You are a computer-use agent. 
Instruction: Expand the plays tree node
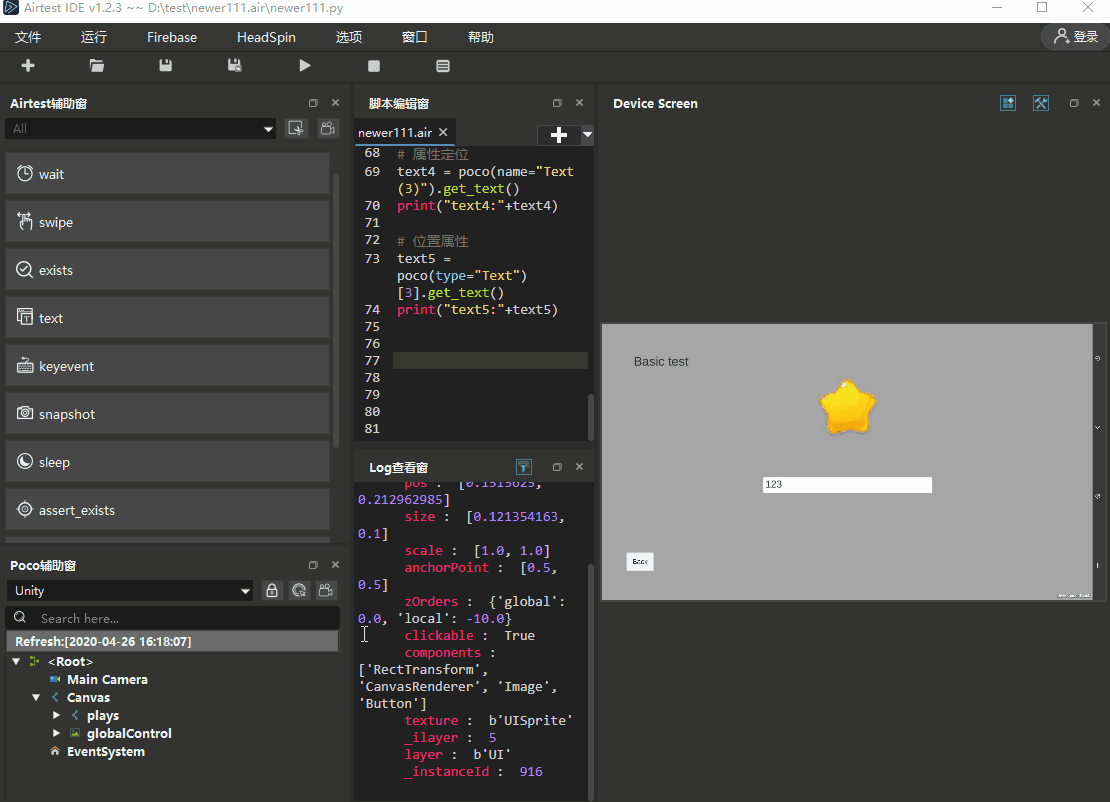tap(57, 716)
